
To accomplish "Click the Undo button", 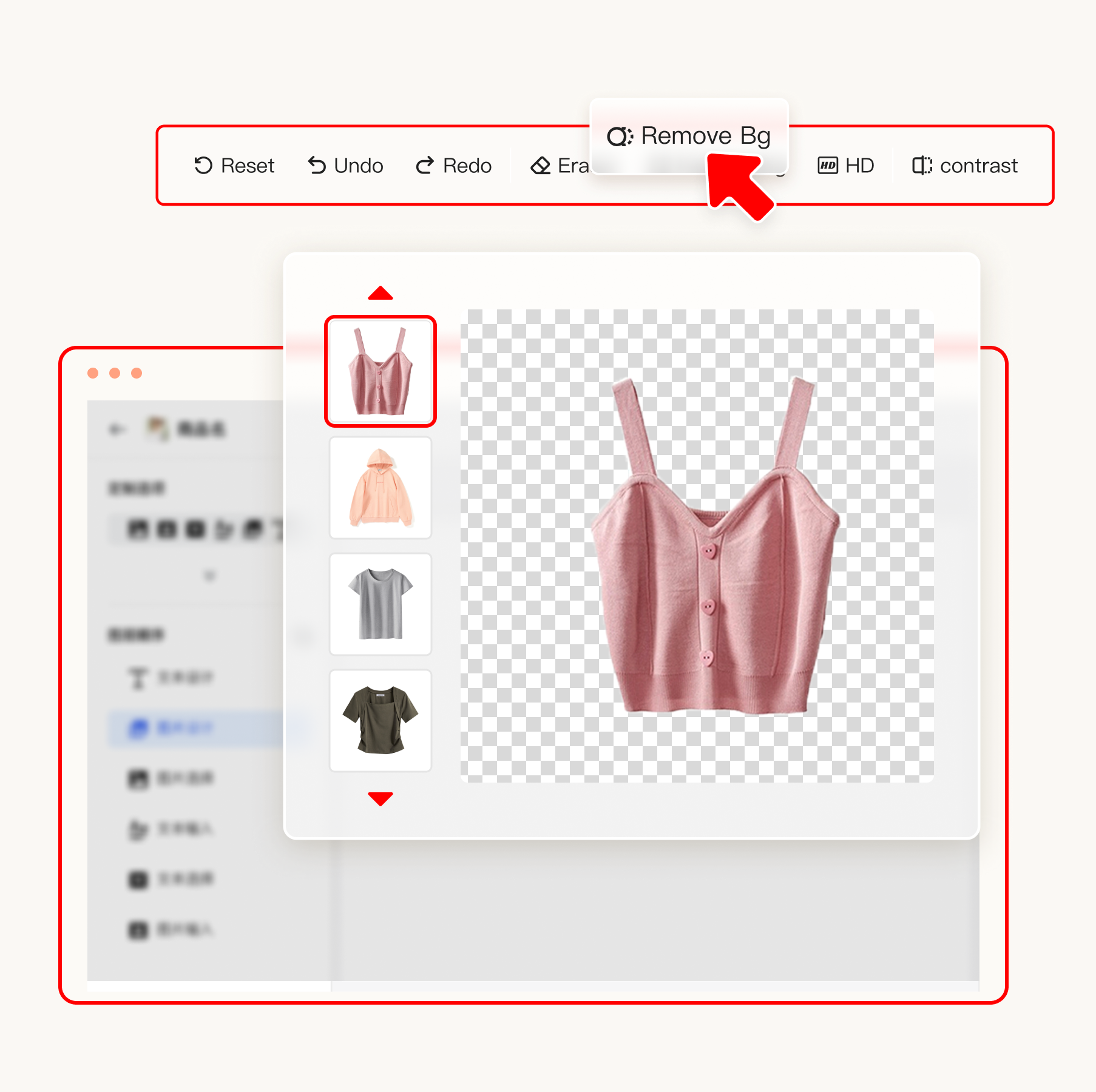I will 345,166.
